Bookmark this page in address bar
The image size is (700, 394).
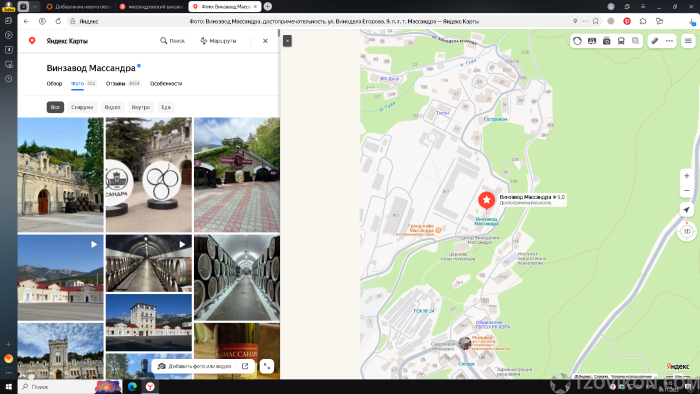[x=596, y=21]
